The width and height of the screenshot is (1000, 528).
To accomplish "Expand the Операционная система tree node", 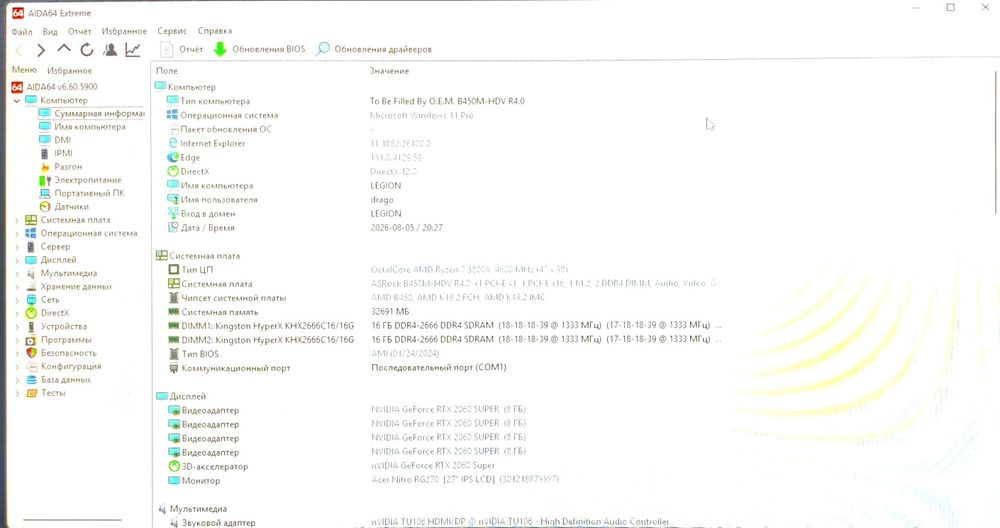I will 17,233.
